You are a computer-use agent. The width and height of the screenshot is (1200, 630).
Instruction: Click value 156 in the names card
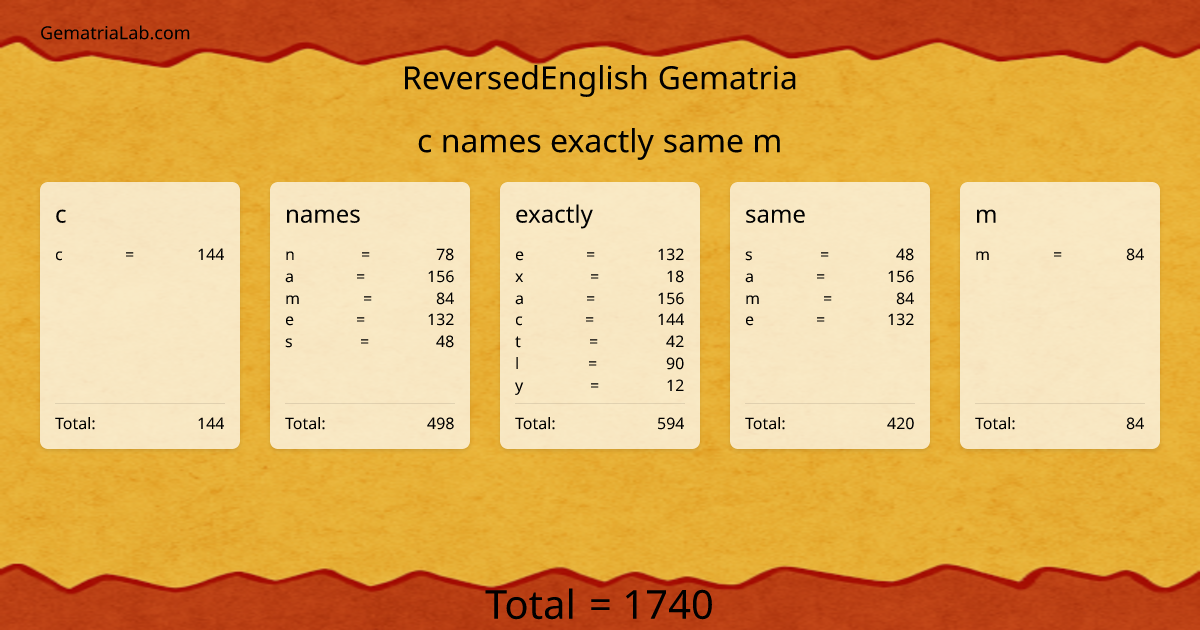pyautogui.click(x=441, y=277)
